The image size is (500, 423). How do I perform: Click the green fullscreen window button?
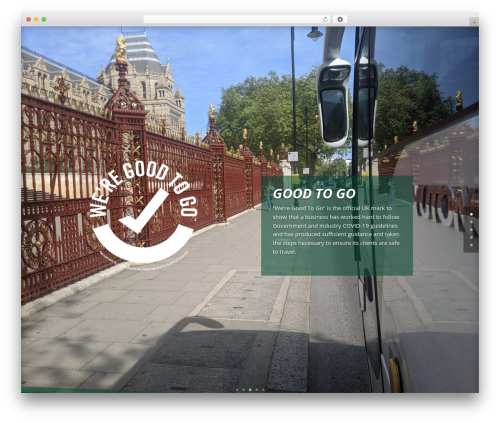(x=44, y=20)
